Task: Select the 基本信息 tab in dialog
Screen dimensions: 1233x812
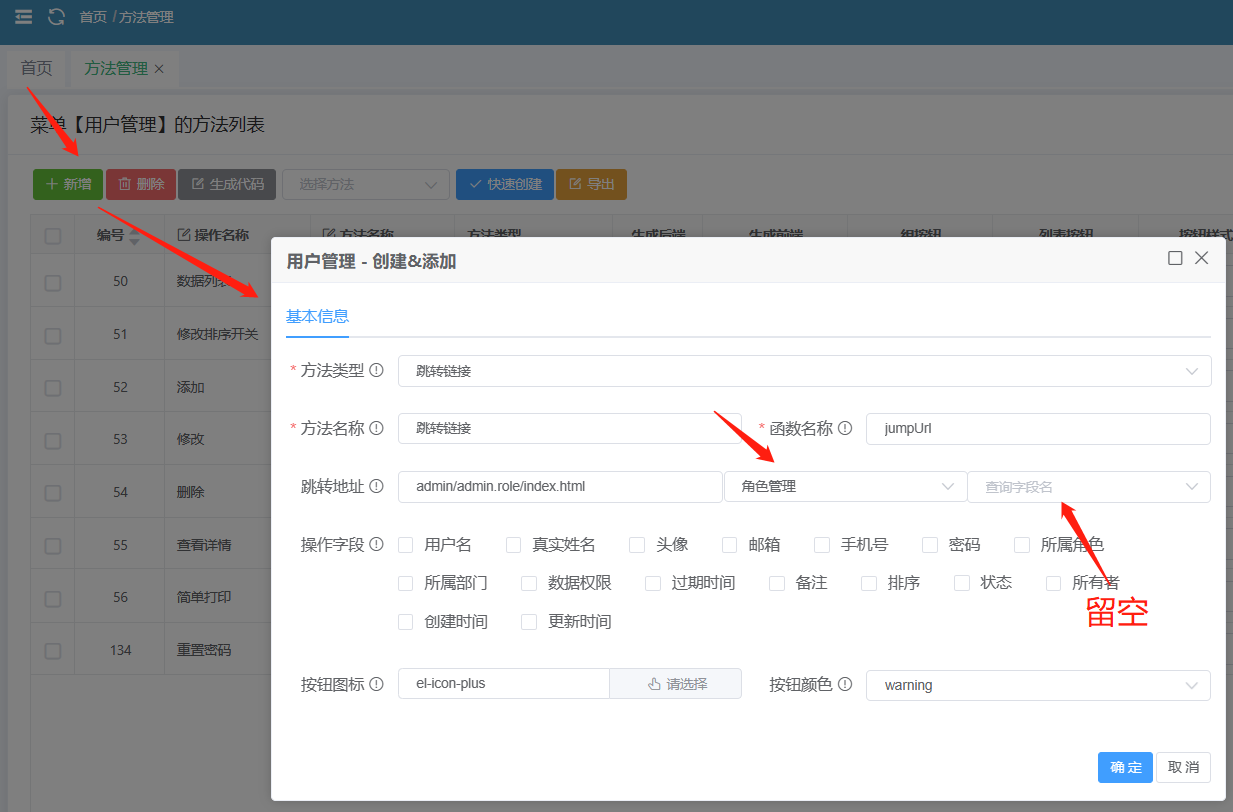Action: (x=317, y=316)
